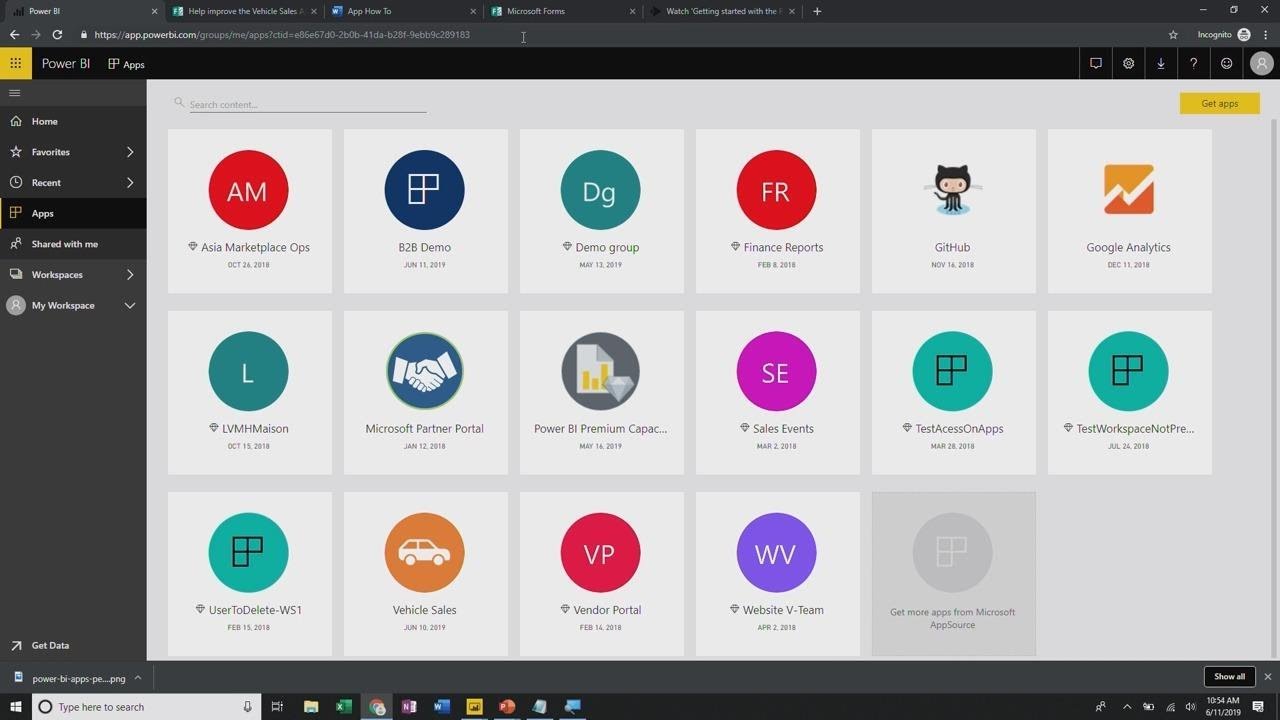Expand the Recent flyout arrow
This screenshot has width=1280, height=720.
coord(130,183)
